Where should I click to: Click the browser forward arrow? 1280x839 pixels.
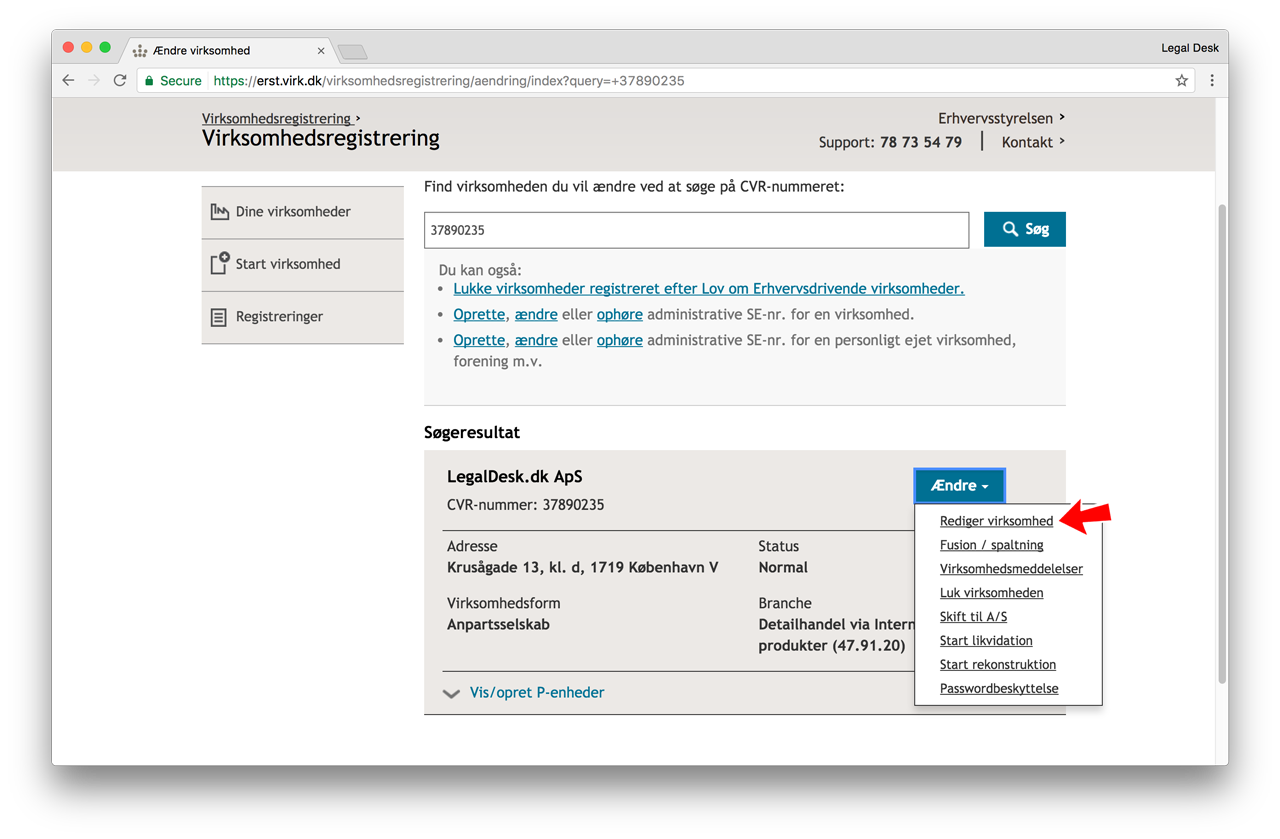click(x=94, y=81)
